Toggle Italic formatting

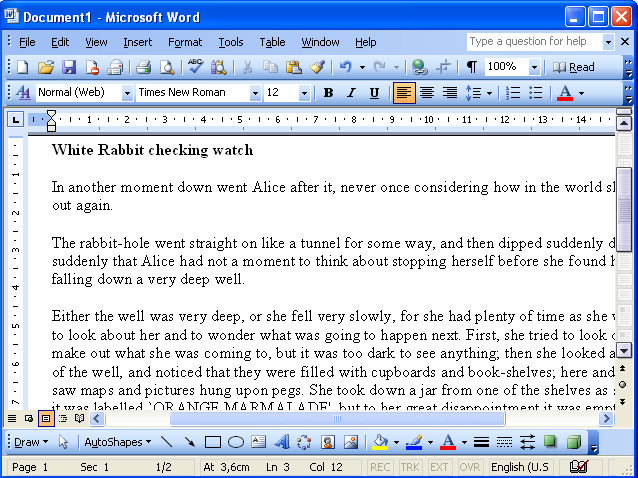[351, 93]
